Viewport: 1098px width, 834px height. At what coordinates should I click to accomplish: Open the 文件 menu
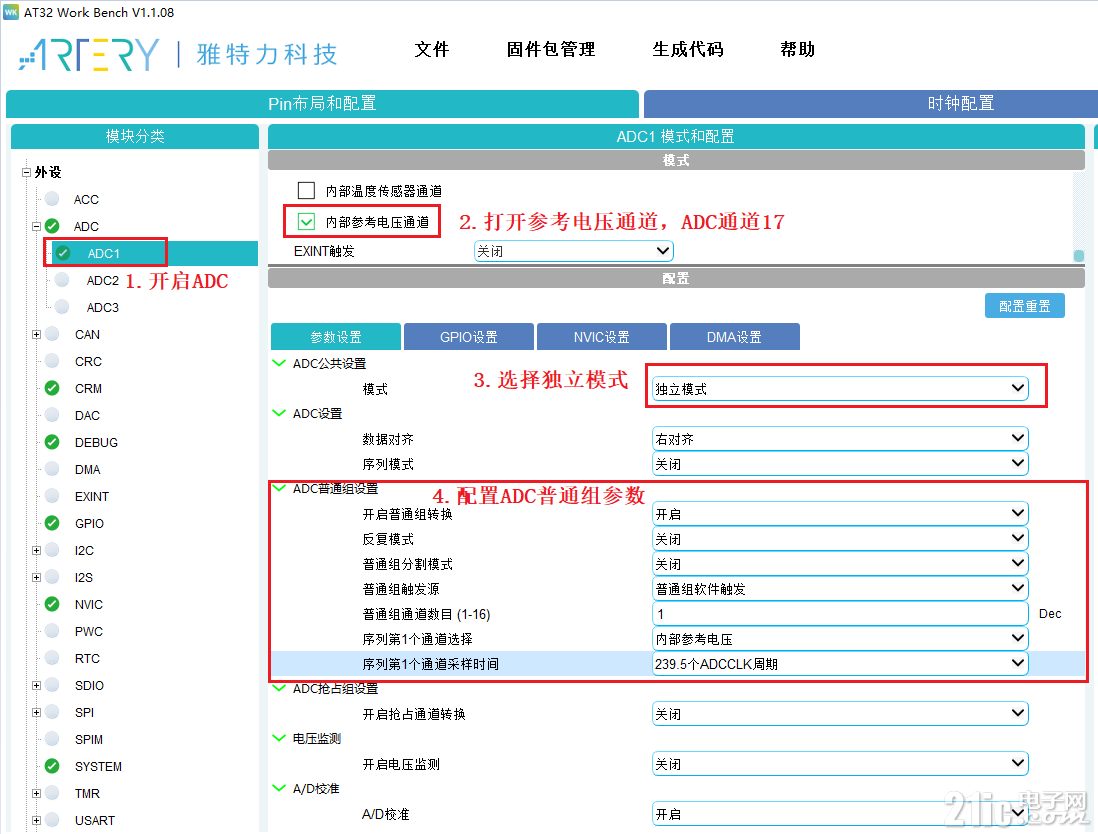pos(431,50)
